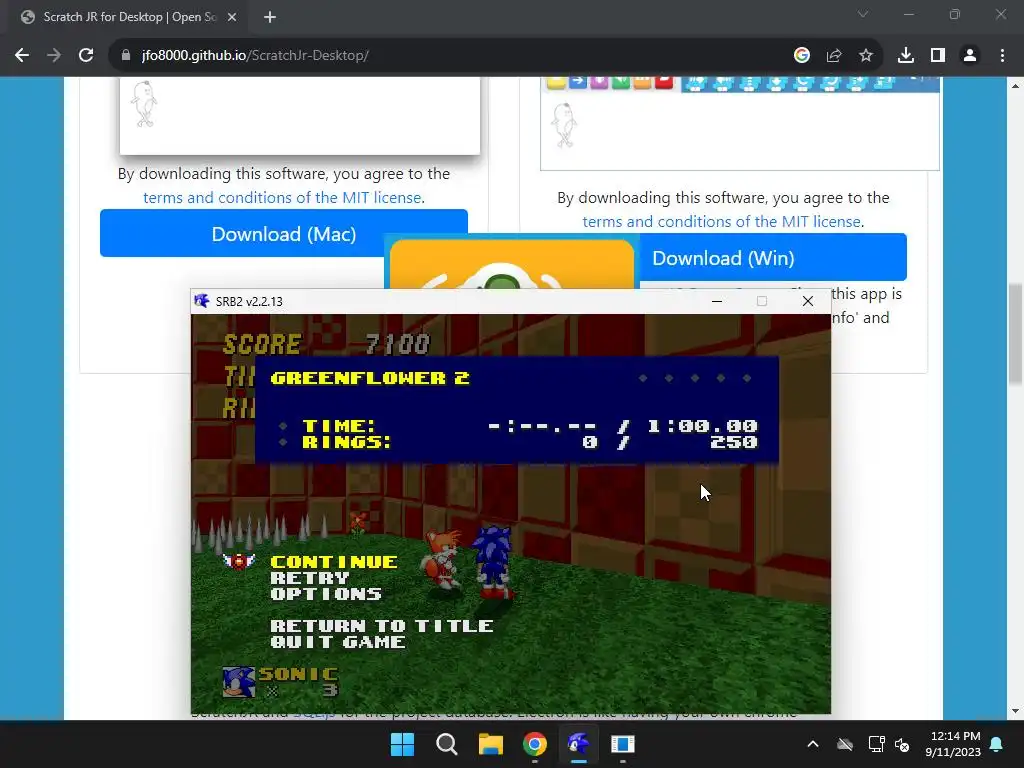Choose Quit Game in SRB2 menu
The height and width of the screenshot is (768, 1024).
[x=338, y=642]
